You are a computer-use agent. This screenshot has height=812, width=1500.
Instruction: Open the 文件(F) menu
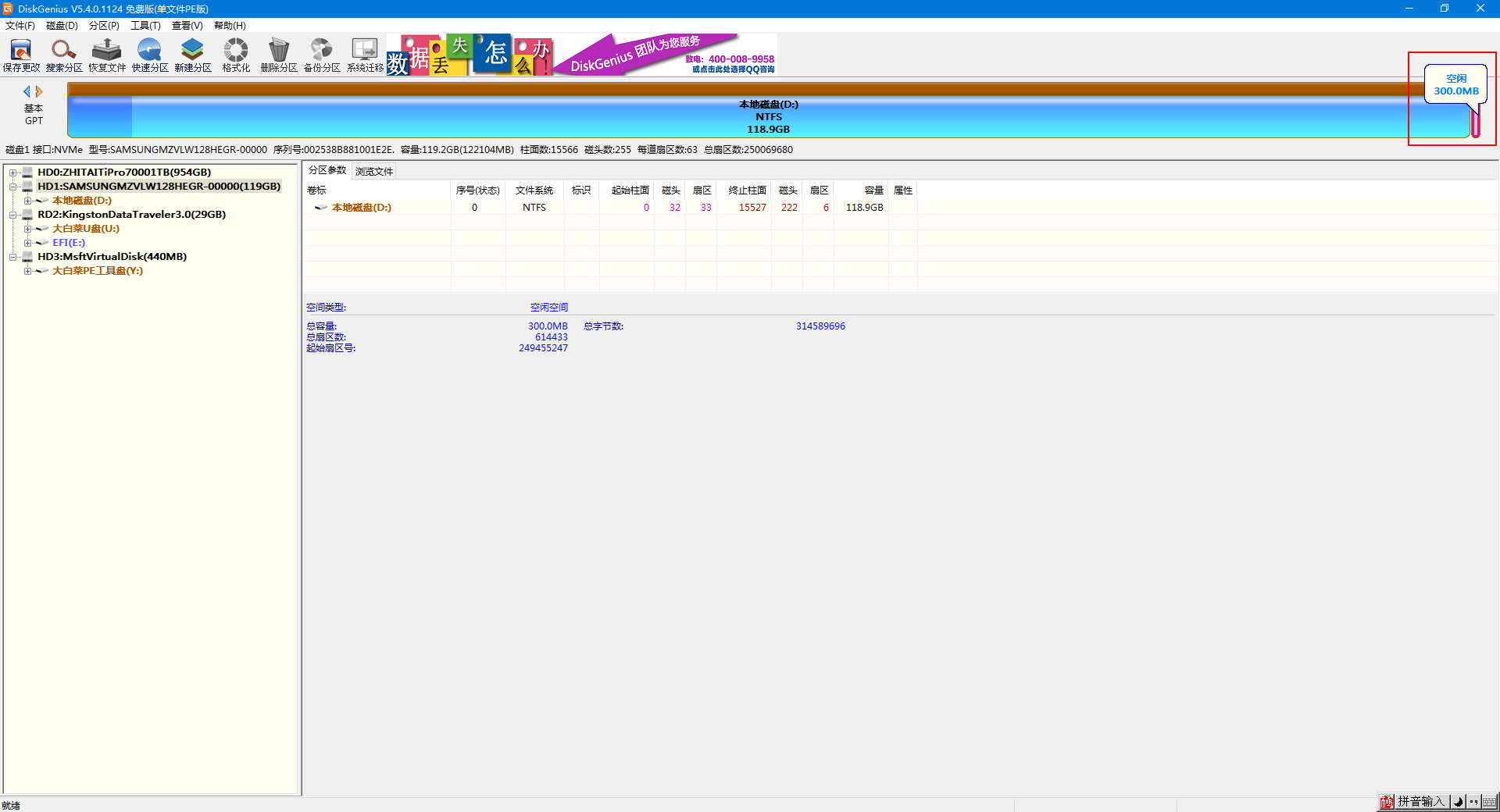(20, 26)
